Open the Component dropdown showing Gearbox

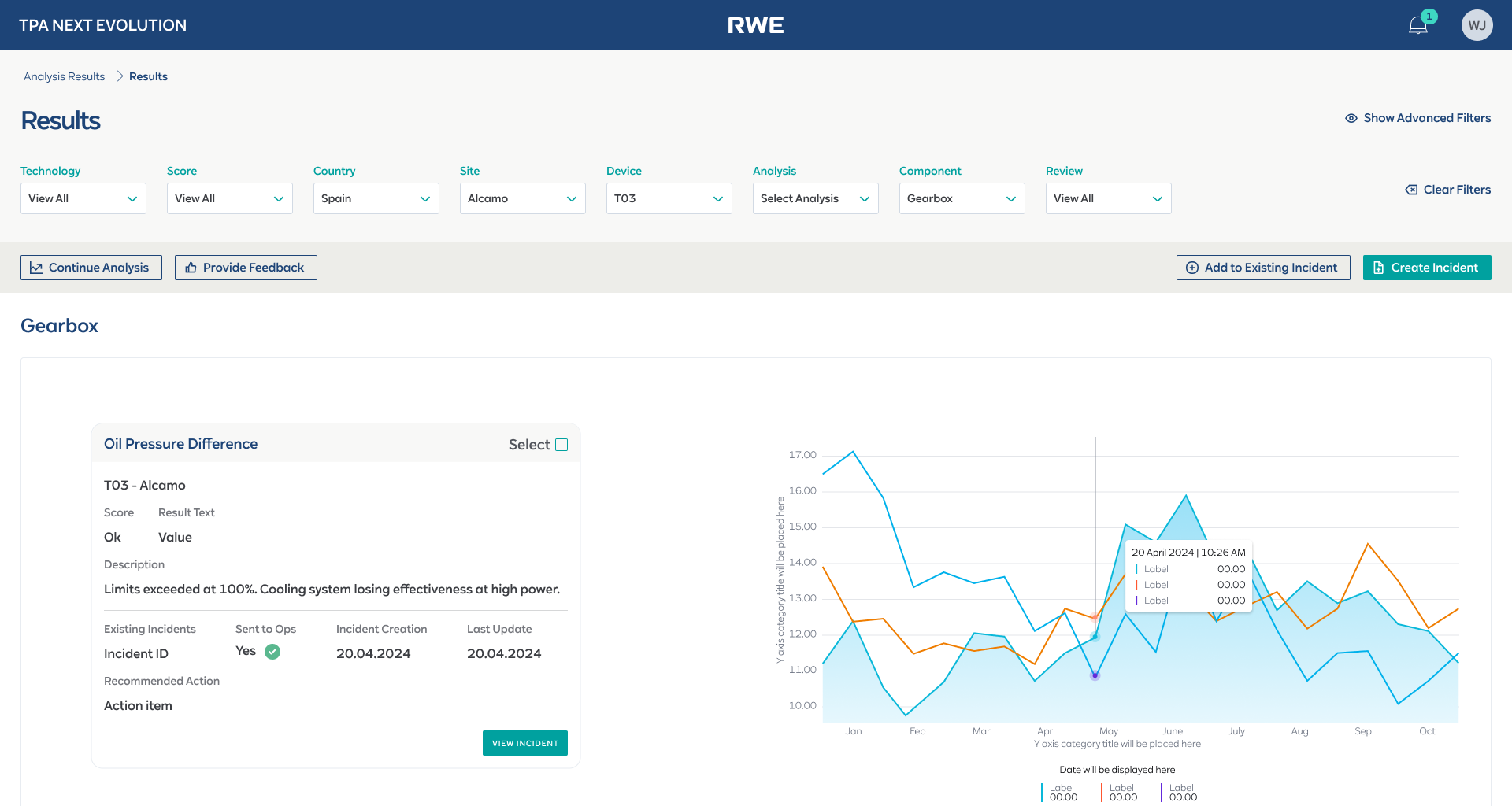962,198
